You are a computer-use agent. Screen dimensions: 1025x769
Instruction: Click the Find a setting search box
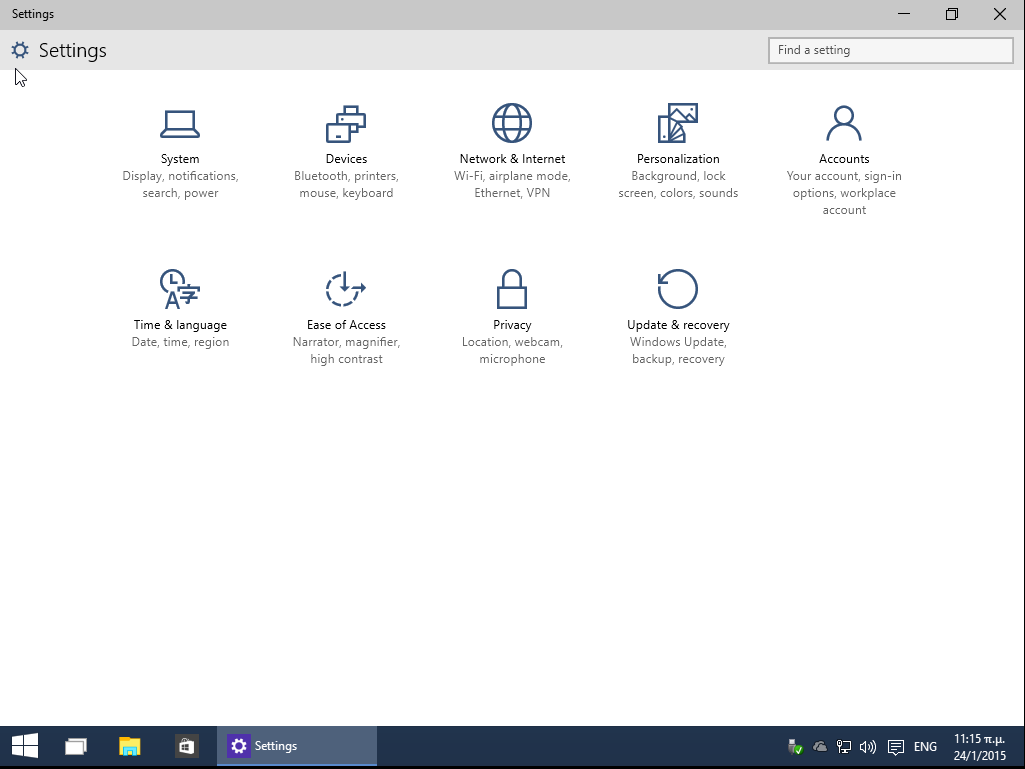tap(891, 50)
